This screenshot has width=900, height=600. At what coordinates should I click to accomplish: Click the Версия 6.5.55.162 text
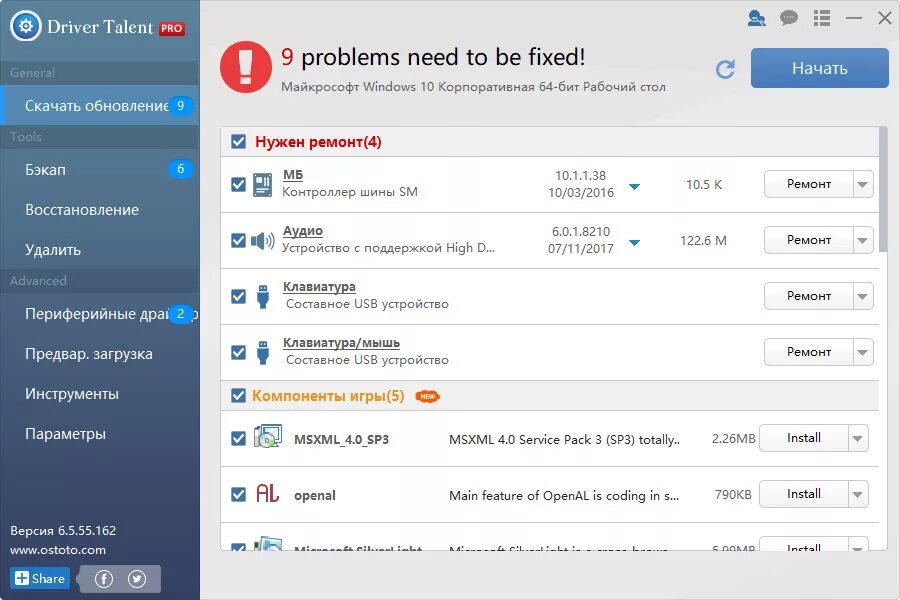(63, 531)
